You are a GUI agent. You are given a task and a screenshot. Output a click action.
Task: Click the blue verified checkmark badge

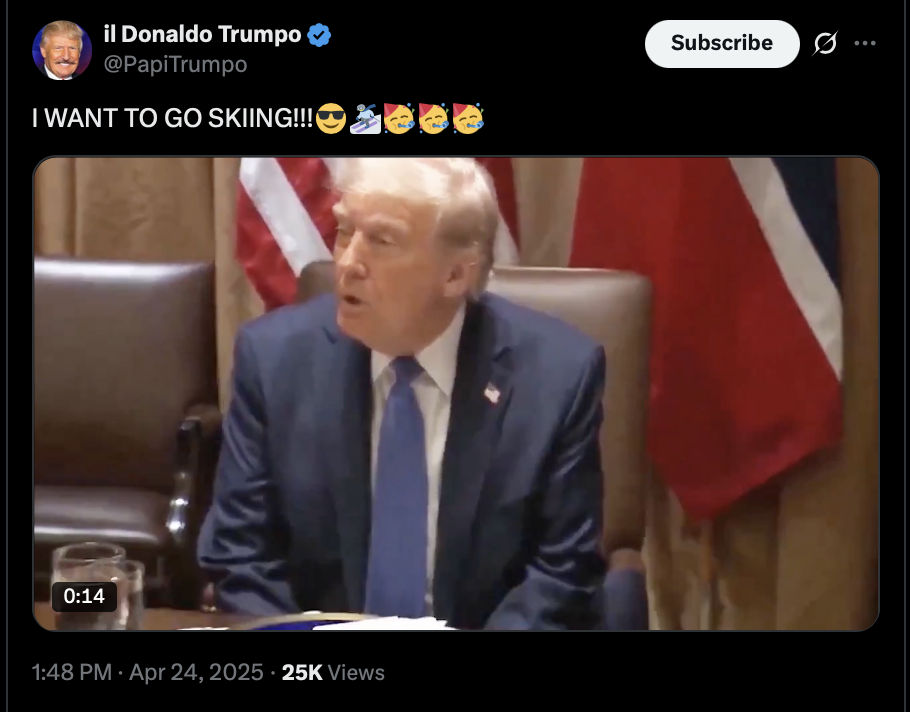(319, 35)
